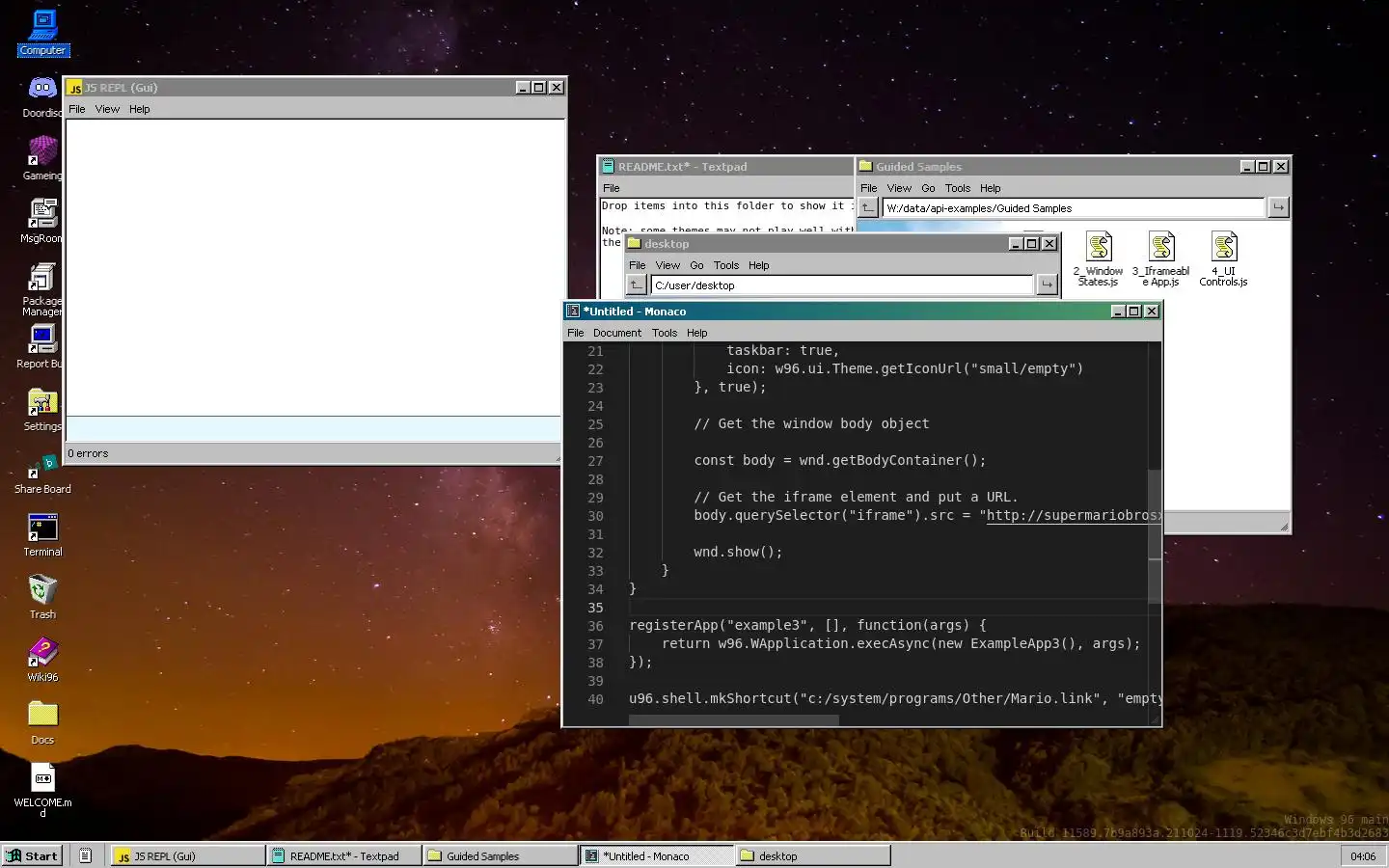Switch to JS REPL (Gui) taskbar button
The image size is (1389, 868).
[188, 855]
